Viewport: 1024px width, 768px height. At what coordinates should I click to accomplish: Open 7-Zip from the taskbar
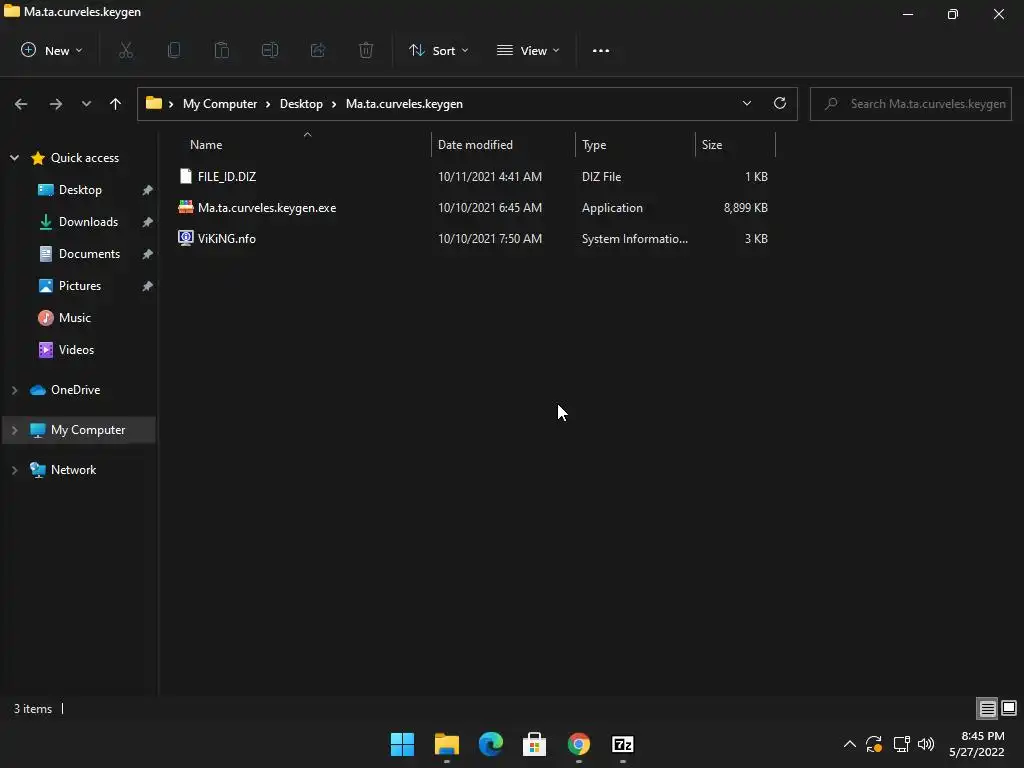(622, 744)
